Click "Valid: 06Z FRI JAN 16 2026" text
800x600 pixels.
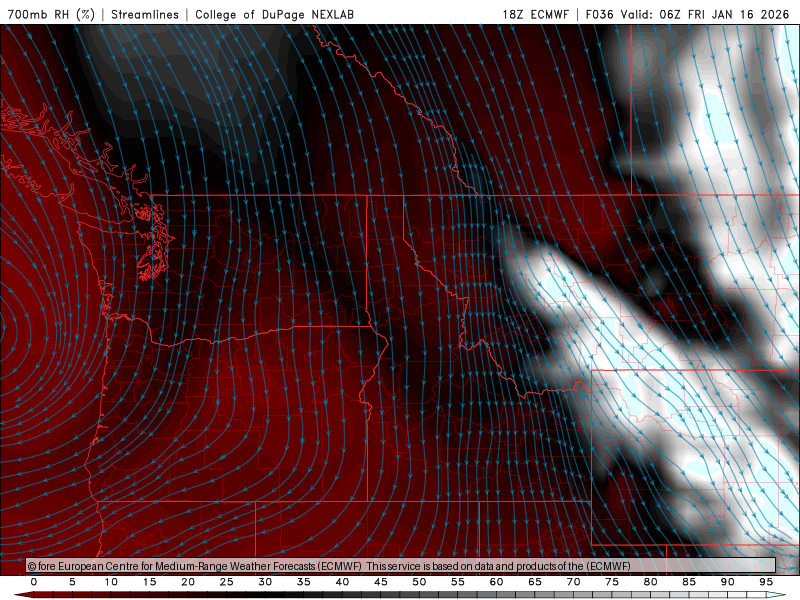pos(705,15)
